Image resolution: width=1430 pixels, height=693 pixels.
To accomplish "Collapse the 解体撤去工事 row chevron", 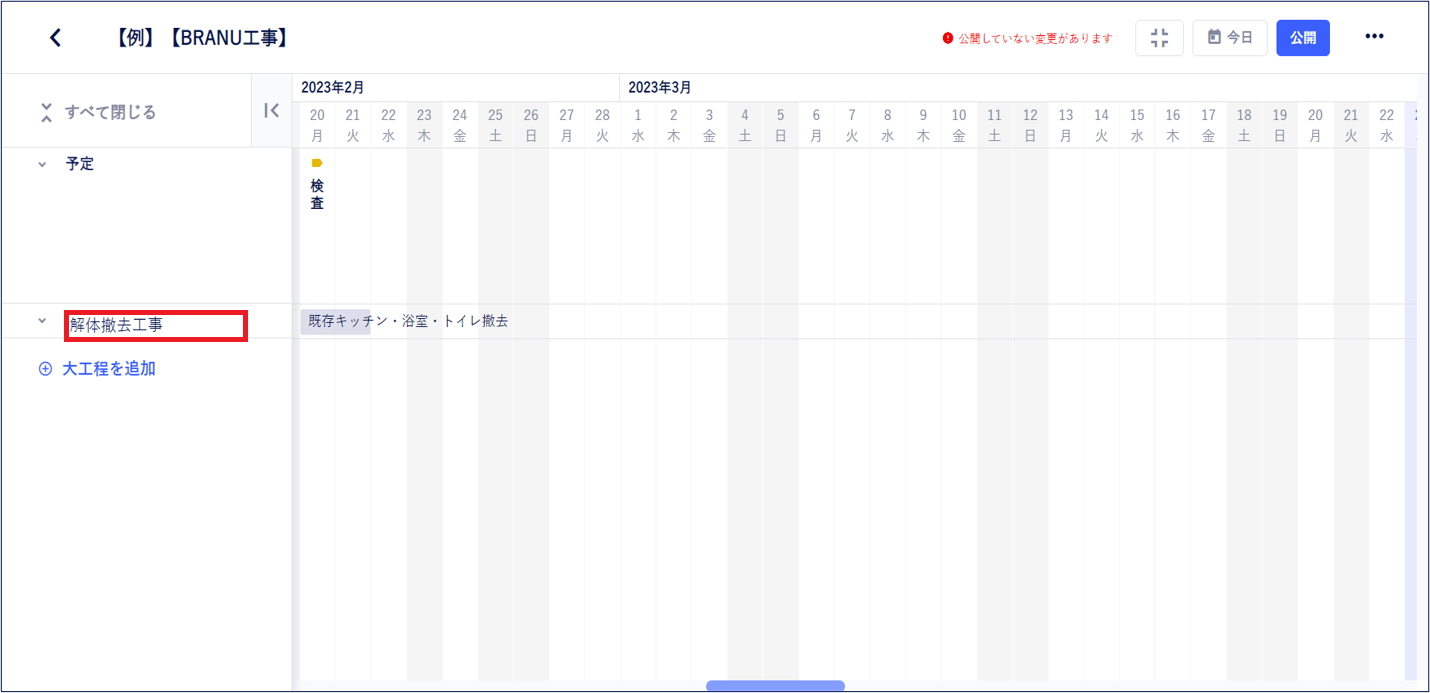I will point(42,321).
